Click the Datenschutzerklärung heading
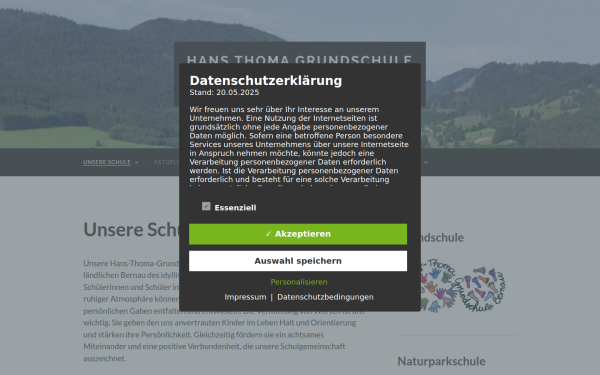 click(x=266, y=81)
